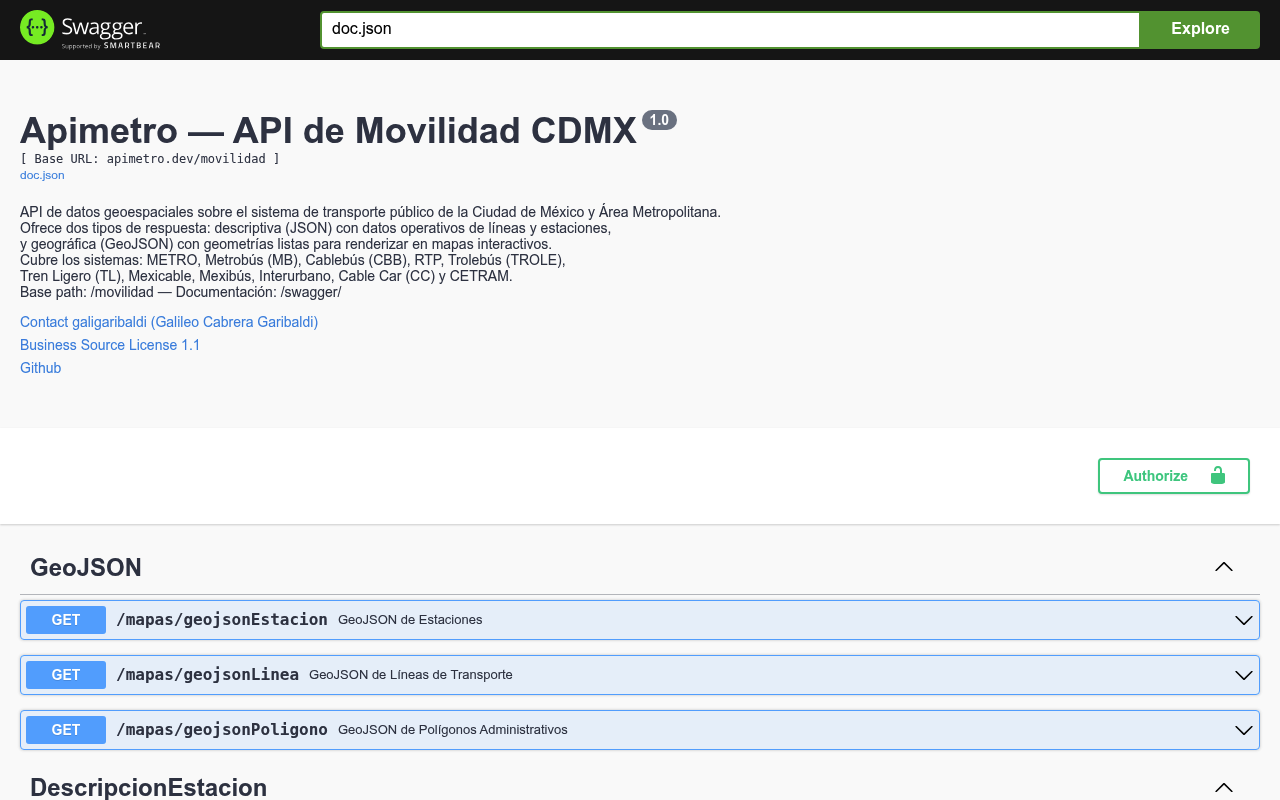Click the Apimetro API title heading
This screenshot has height=800, width=1280.
coord(329,130)
